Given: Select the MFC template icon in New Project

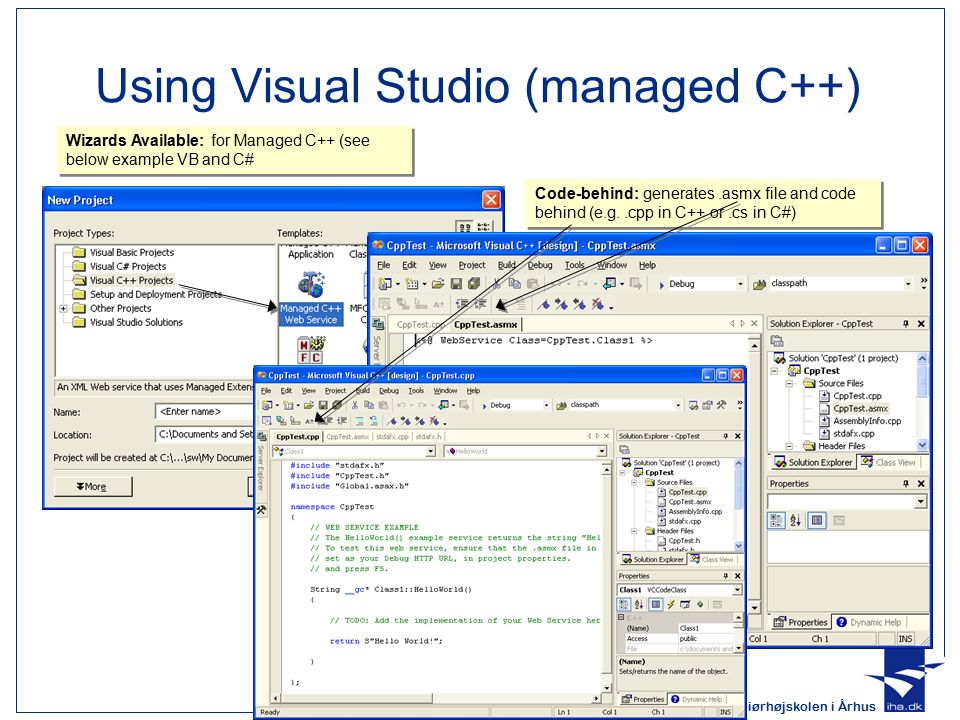Looking at the screenshot, I should tap(310, 351).
